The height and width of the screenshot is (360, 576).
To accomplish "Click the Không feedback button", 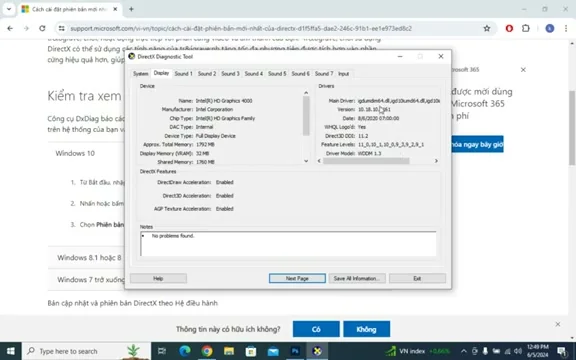I will click(x=367, y=329).
